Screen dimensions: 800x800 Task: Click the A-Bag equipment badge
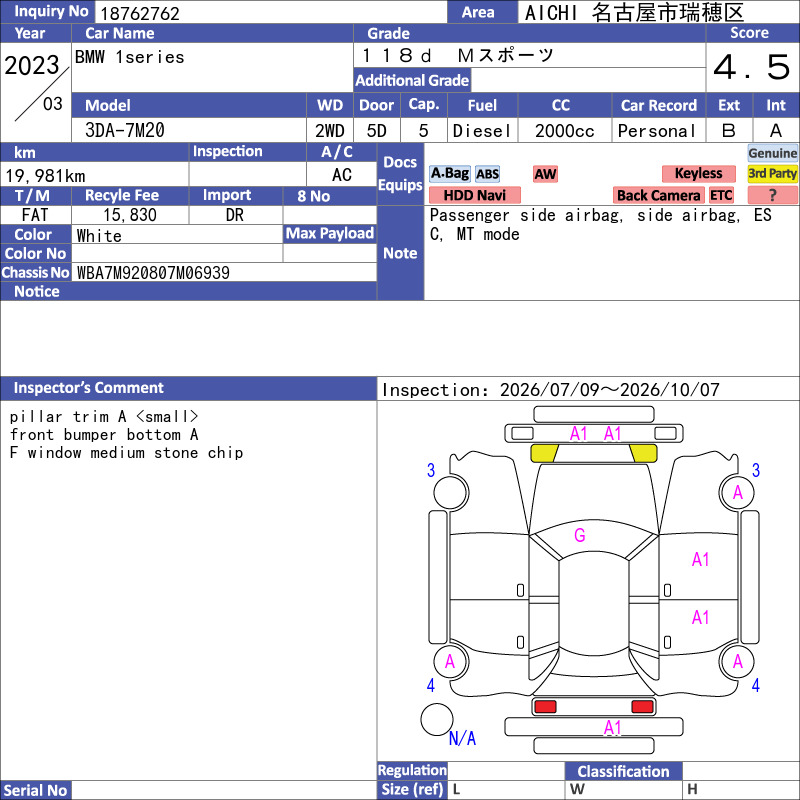coord(449,173)
